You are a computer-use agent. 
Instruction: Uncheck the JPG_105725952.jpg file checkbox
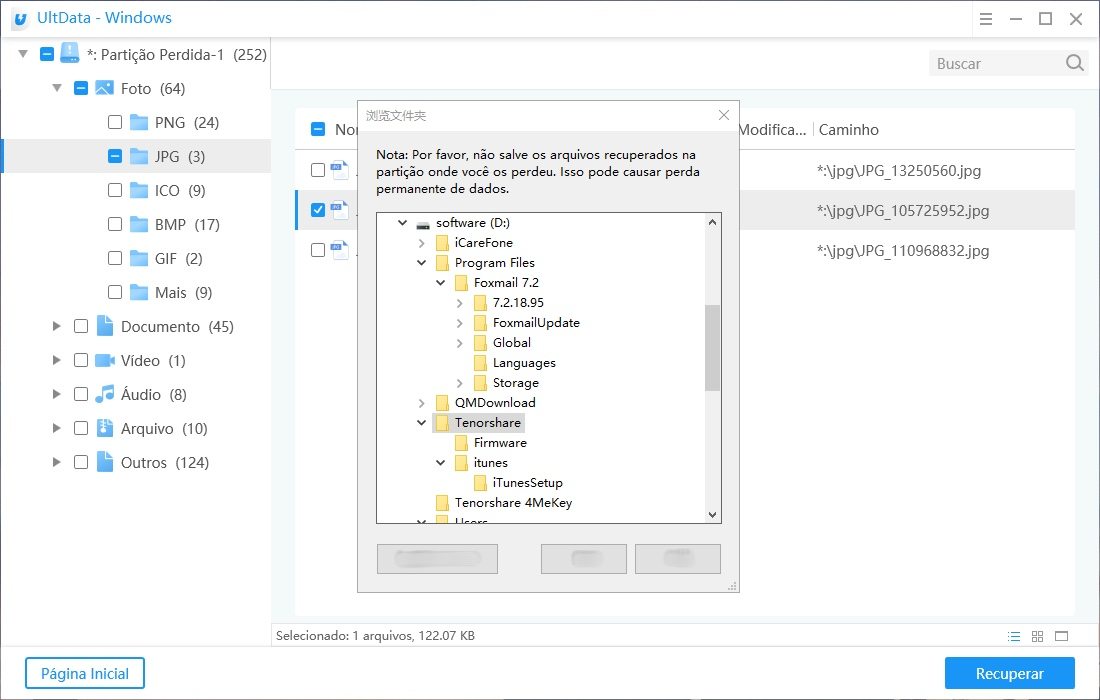(318, 210)
